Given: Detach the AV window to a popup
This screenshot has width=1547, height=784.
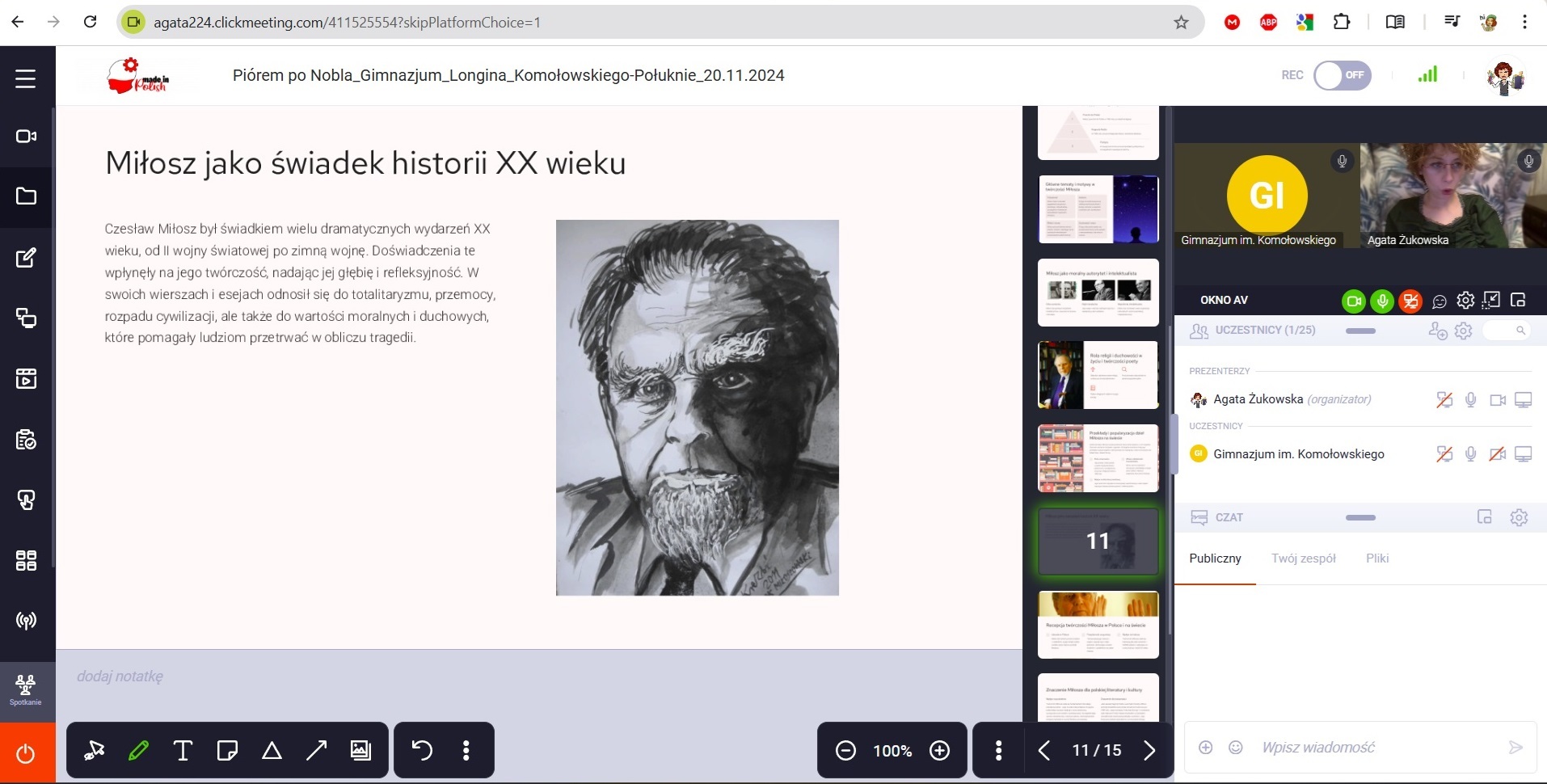Looking at the screenshot, I should click(1518, 300).
